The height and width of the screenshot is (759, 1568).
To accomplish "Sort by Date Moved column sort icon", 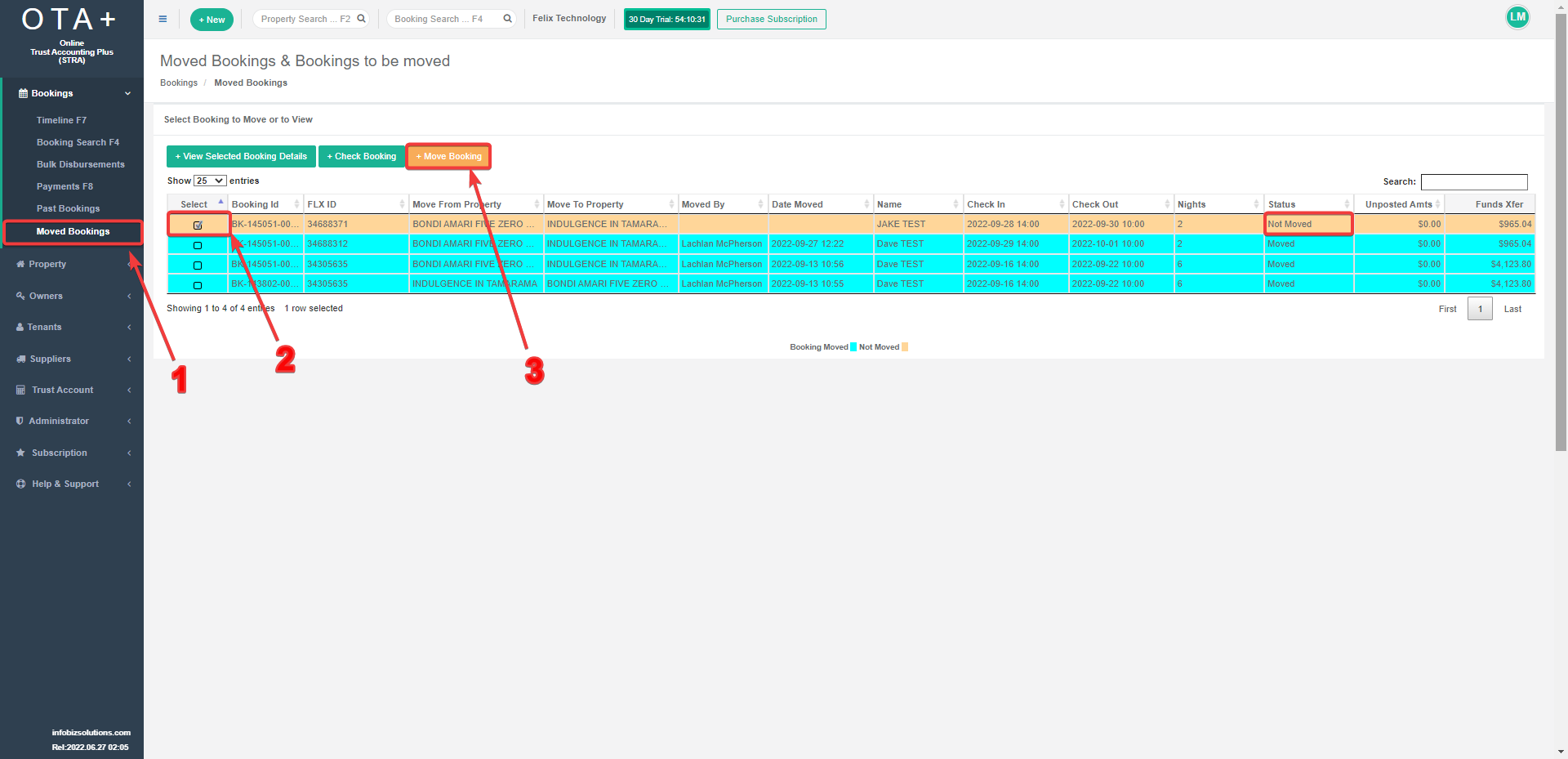I will point(866,204).
